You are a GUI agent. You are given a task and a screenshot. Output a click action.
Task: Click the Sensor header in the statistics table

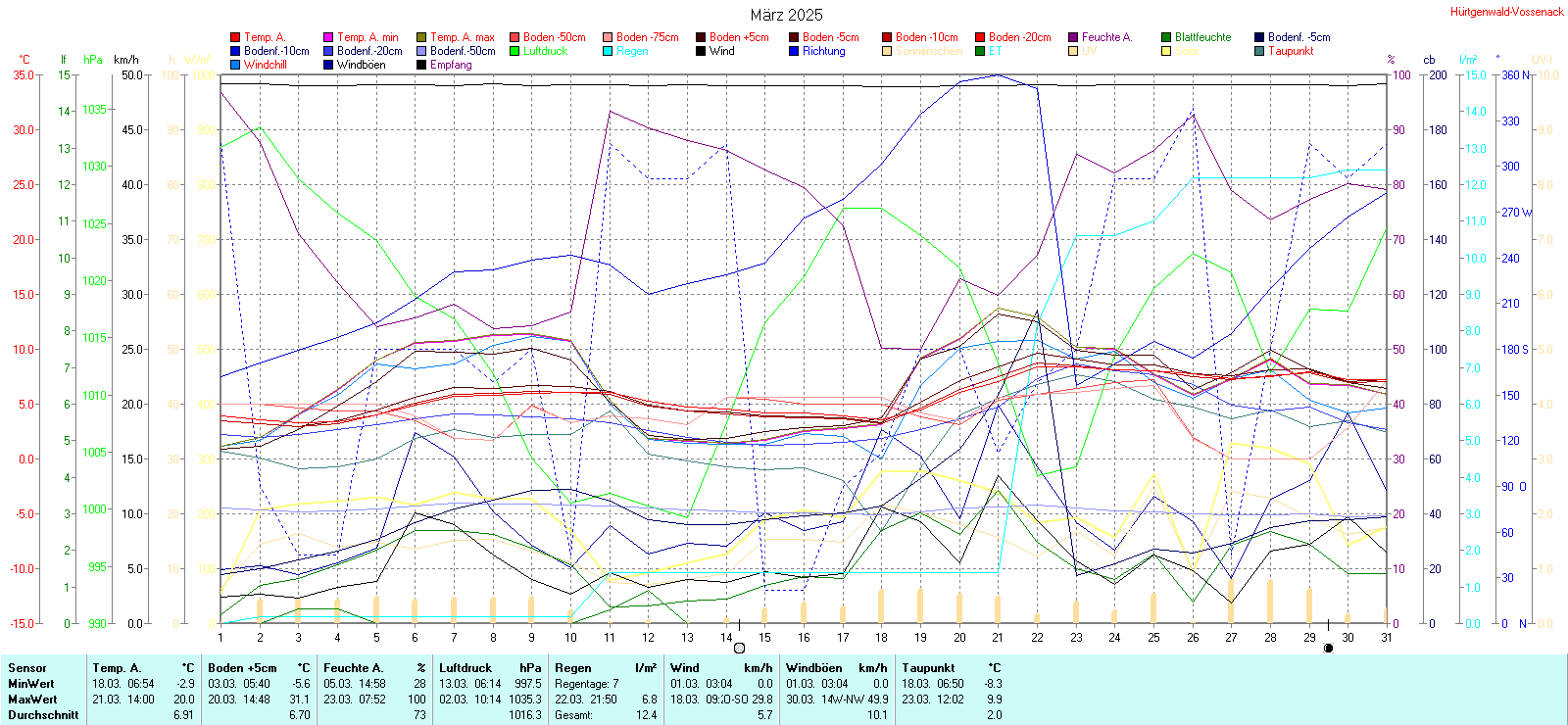(x=27, y=668)
